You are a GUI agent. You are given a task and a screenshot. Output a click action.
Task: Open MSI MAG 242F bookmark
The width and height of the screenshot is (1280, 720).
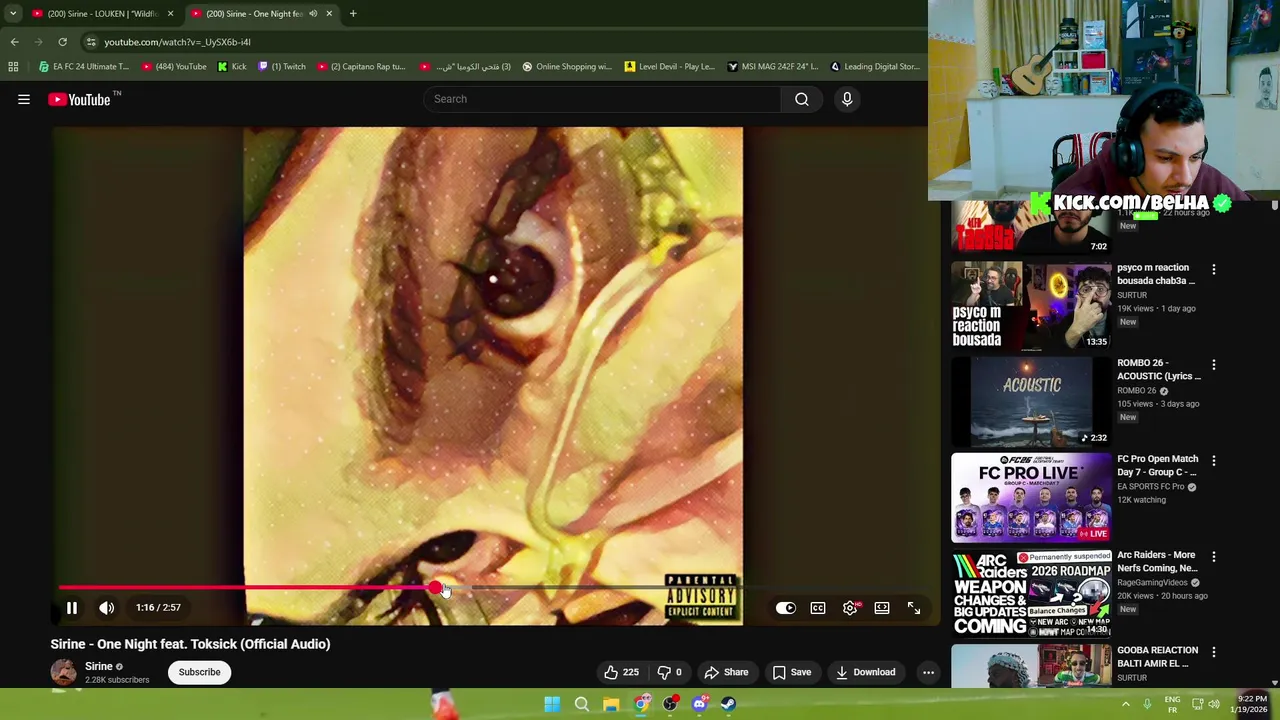tap(773, 67)
